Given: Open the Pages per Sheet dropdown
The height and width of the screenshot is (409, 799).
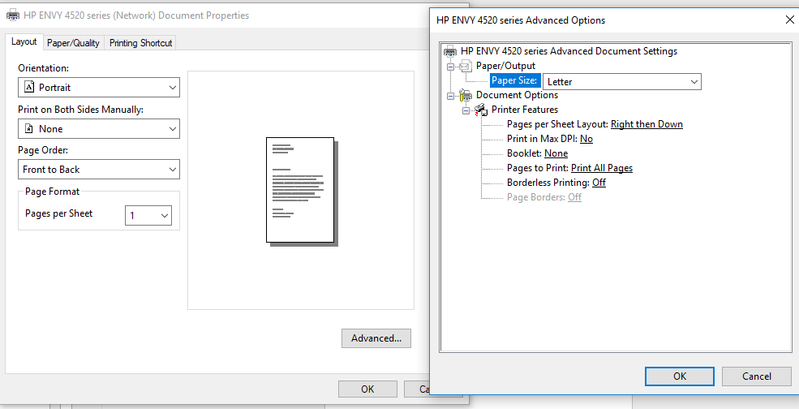Looking at the screenshot, I should click(148, 215).
